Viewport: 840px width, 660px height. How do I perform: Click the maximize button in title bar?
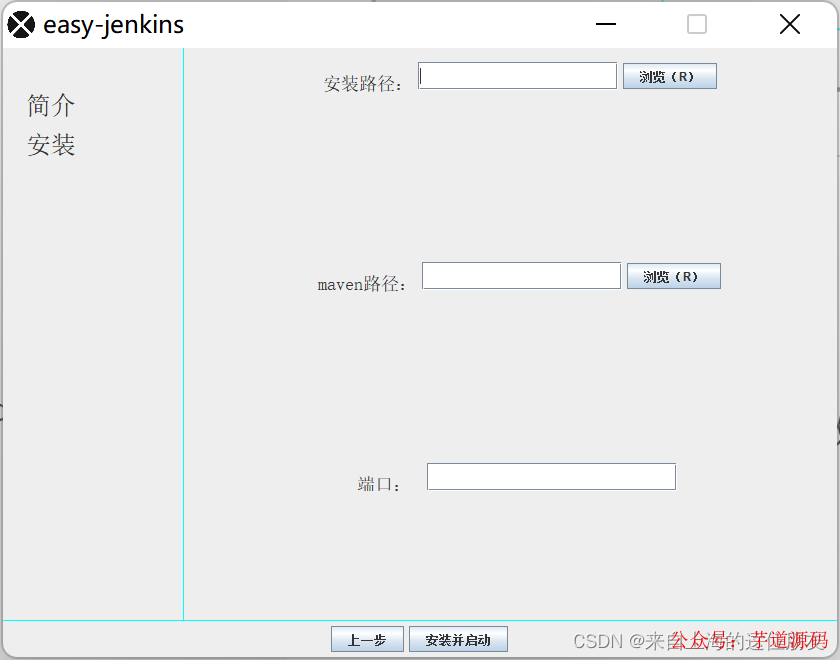696,24
